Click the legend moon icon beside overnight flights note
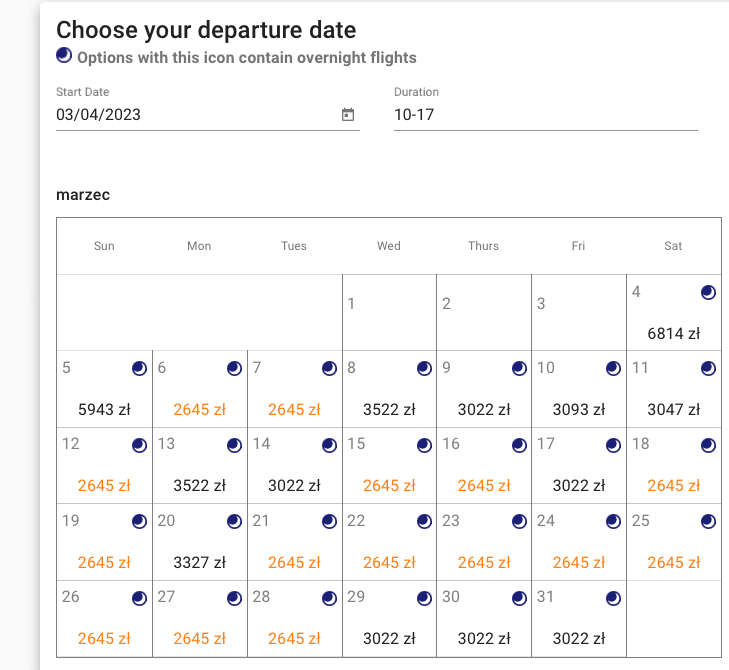This screenshot has height=670, width=729. click(64, 55)
